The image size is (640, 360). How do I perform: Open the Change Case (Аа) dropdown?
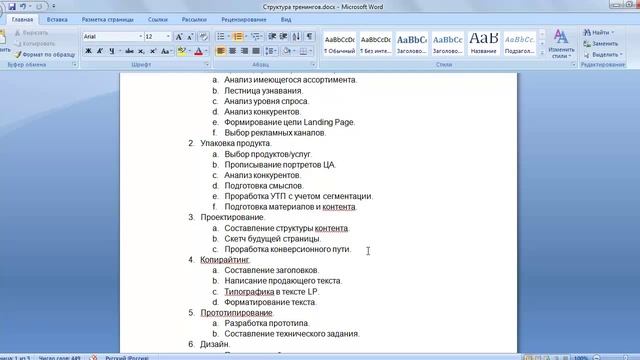coord(167,51)
